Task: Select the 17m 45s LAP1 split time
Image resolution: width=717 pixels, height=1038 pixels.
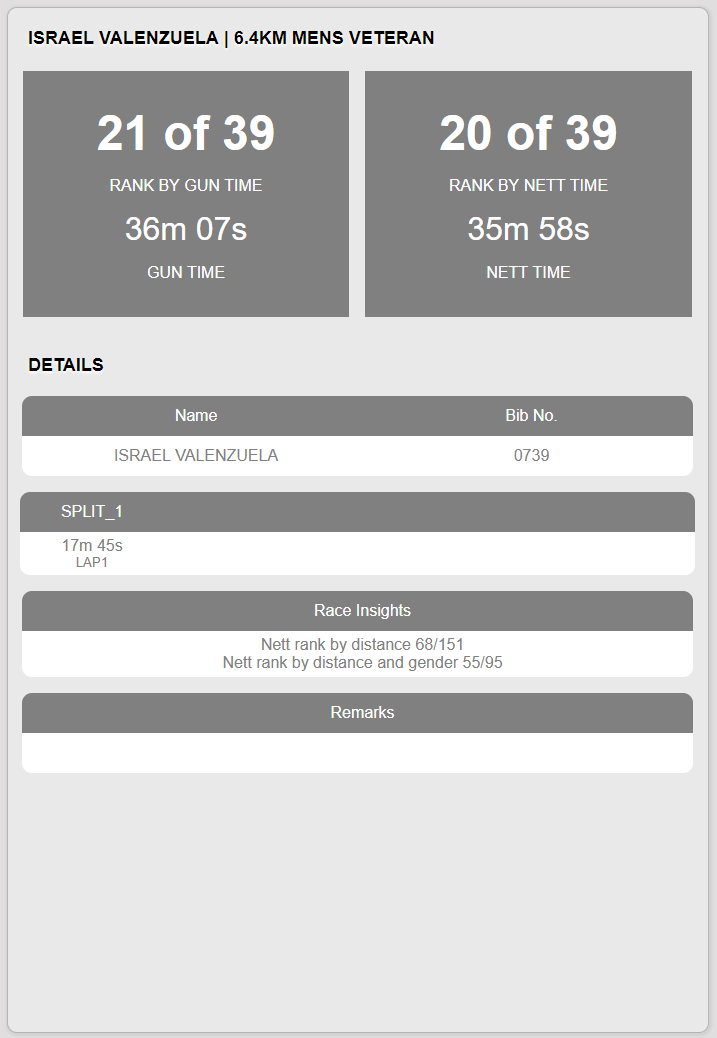Action: [92, 553]
